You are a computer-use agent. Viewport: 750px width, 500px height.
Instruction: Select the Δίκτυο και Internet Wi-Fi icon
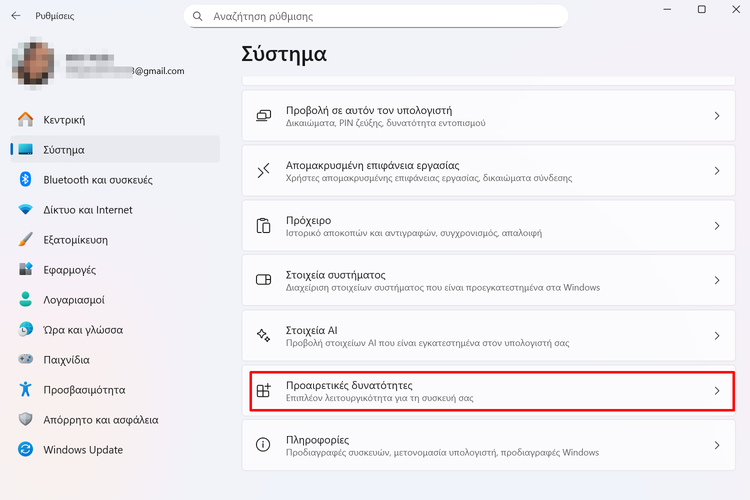(26, 210)
